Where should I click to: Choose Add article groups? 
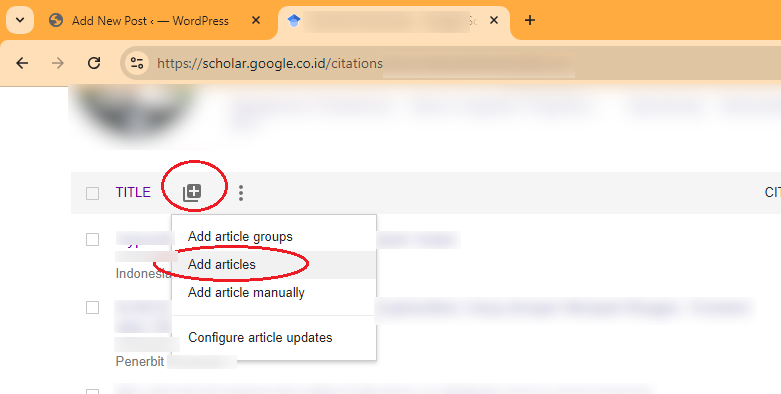pyautogui.click(x=274, y=237)
